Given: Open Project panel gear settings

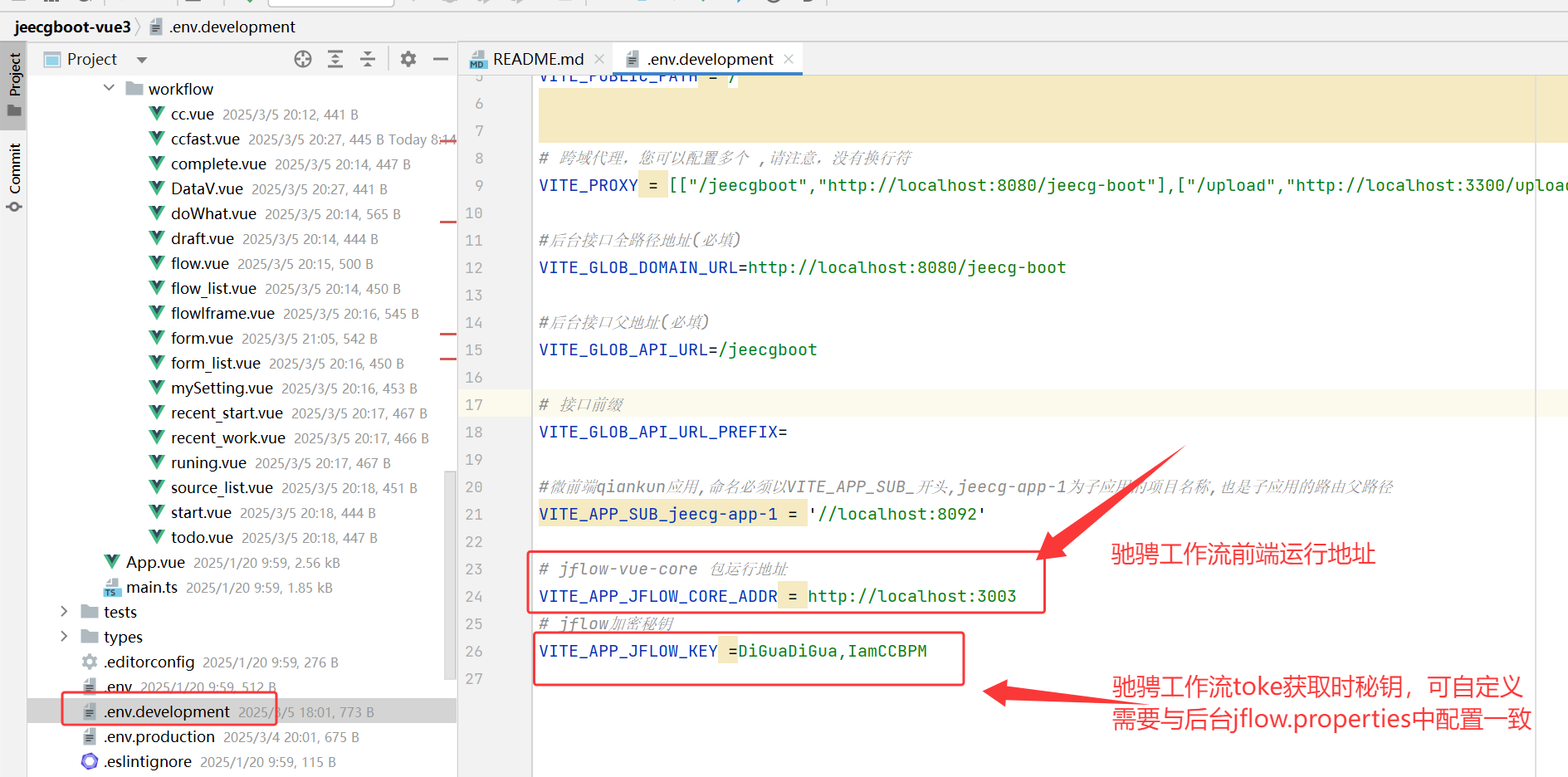Looking at the screenshot, I should (x=408, y=59).
